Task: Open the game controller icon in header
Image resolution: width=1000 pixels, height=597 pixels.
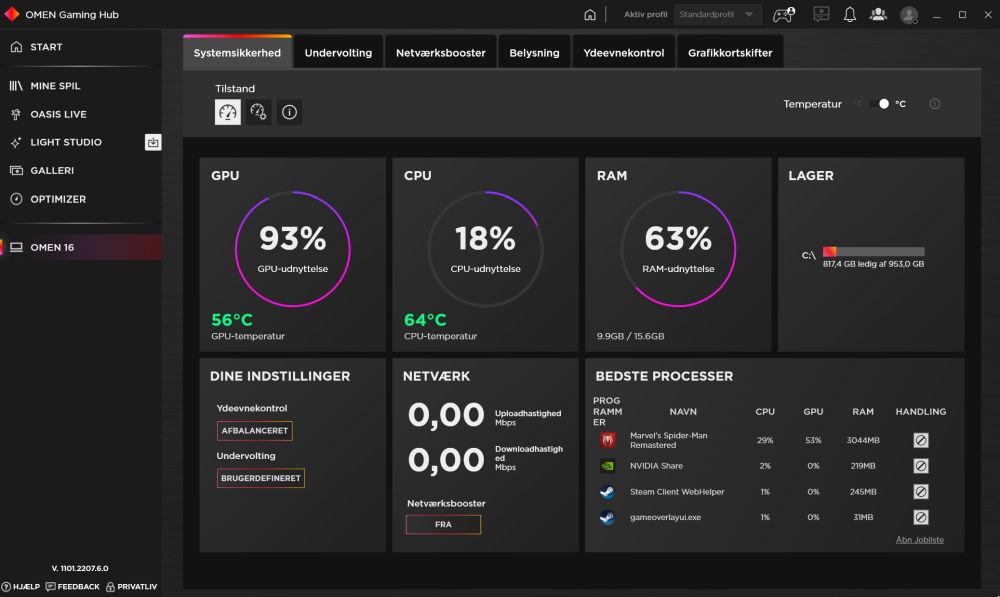Action: 784,14
